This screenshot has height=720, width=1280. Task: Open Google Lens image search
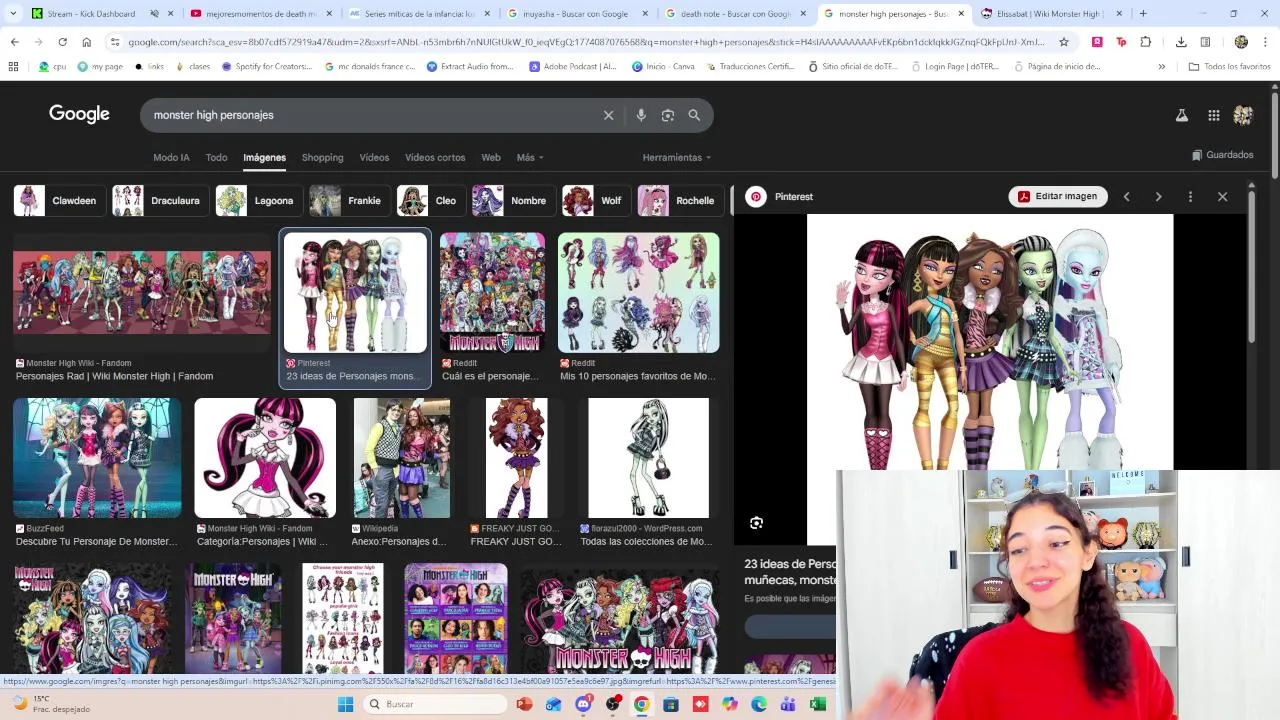[668, 115]
